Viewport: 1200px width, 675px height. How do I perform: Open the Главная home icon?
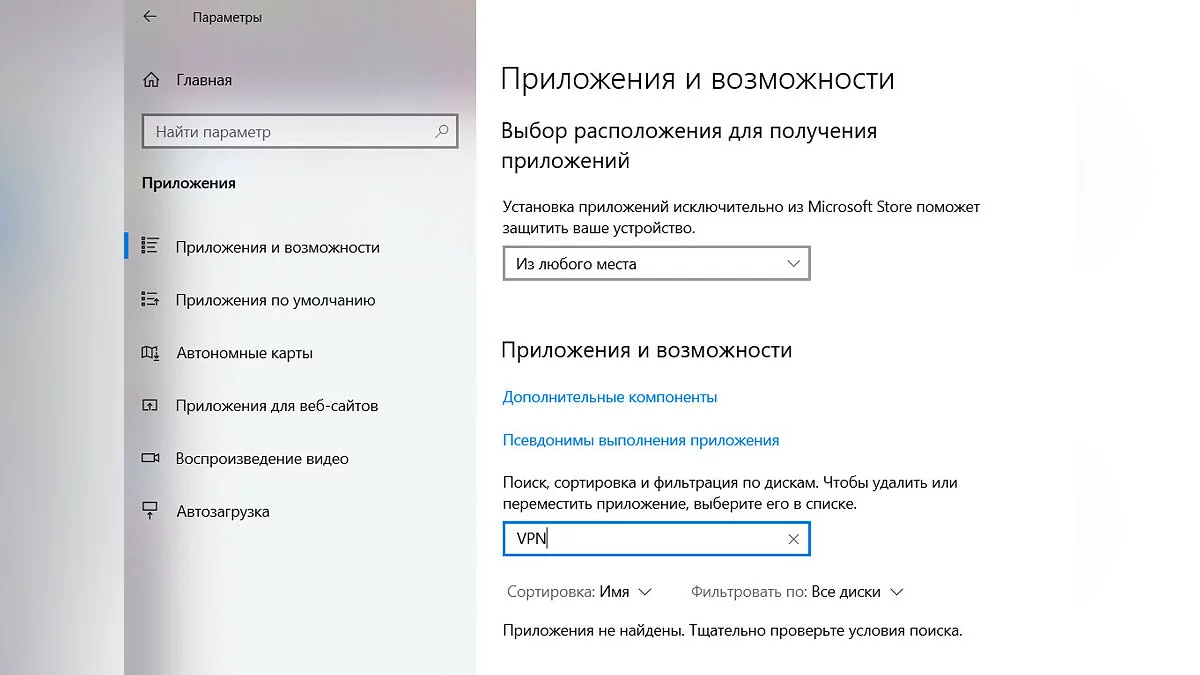click(x=151, y=80)
